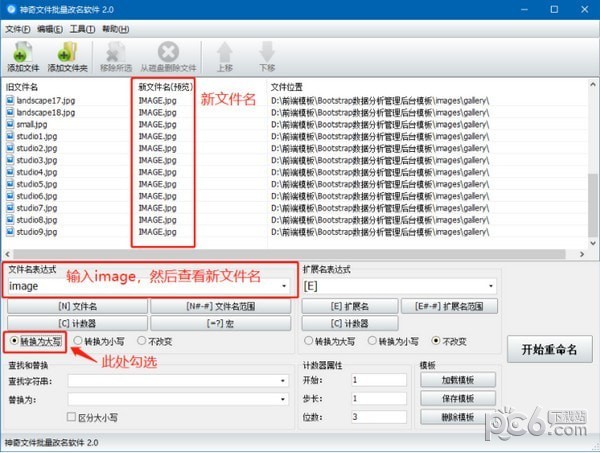Click the file icon beside studio4.jpg
Viewport: 600px width, 453px height.
pyautogui.click(x=10, y=172)
